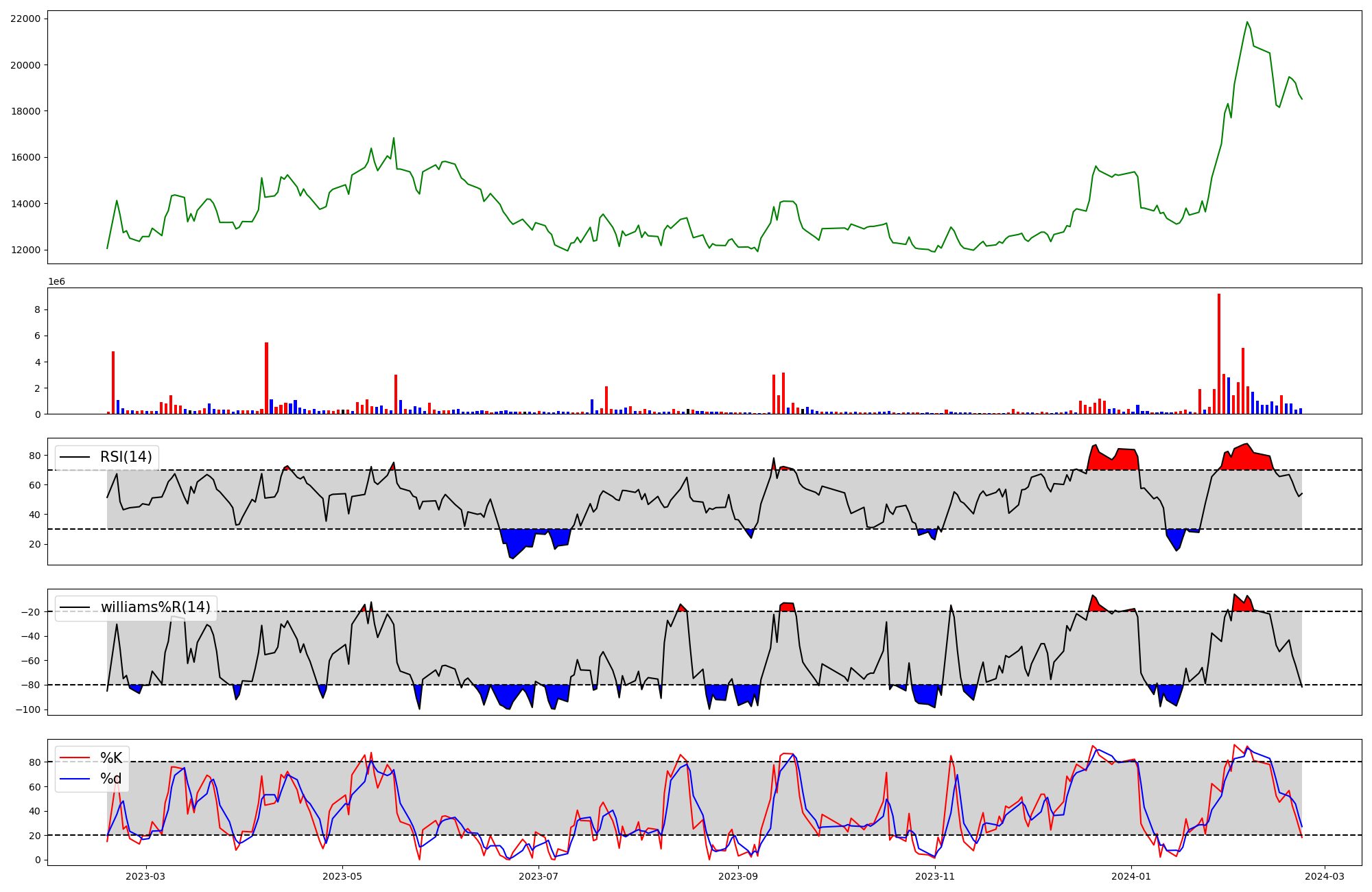Click the tallest red volume bar
Screen dimensions: 1372x892
point(1219,353)
